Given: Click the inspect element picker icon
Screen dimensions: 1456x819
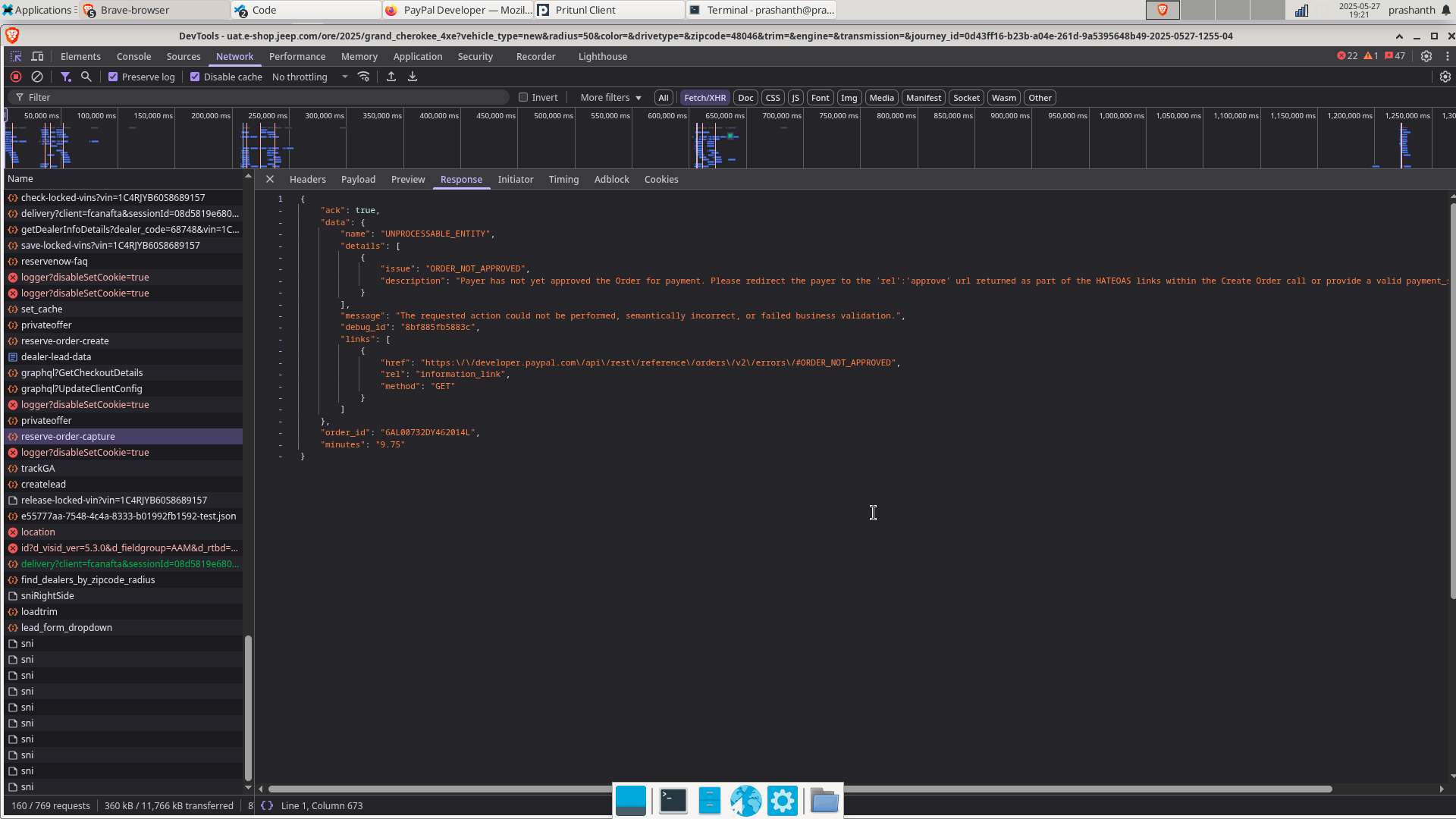Looking at the screenshot, I should click(16, 56).
